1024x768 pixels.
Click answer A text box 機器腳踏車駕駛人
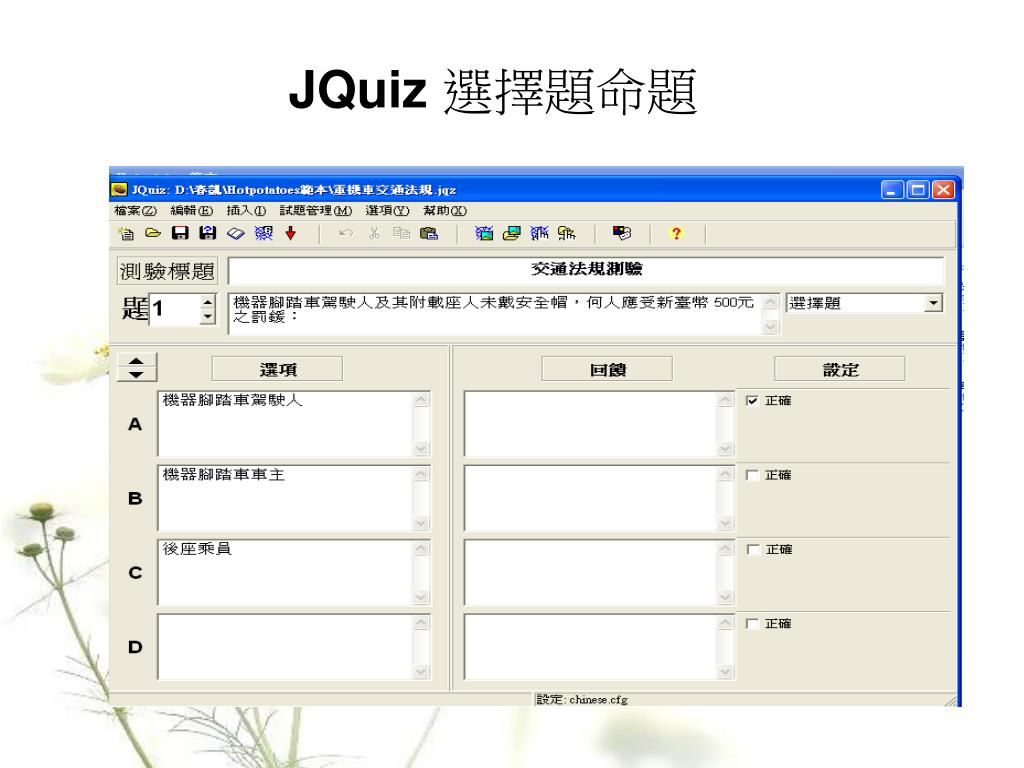pos(286,423)
